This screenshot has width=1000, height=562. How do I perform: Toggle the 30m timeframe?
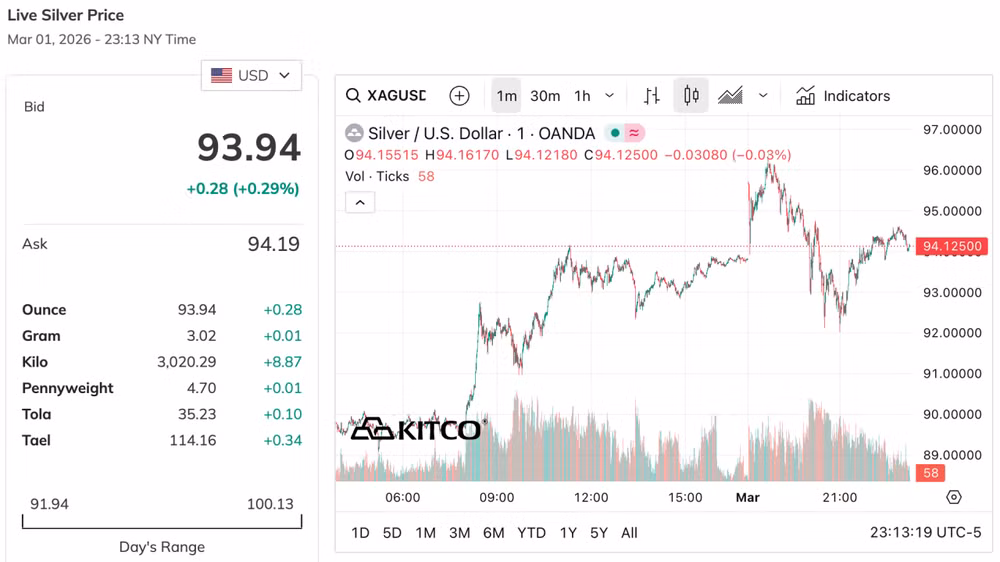545,96
